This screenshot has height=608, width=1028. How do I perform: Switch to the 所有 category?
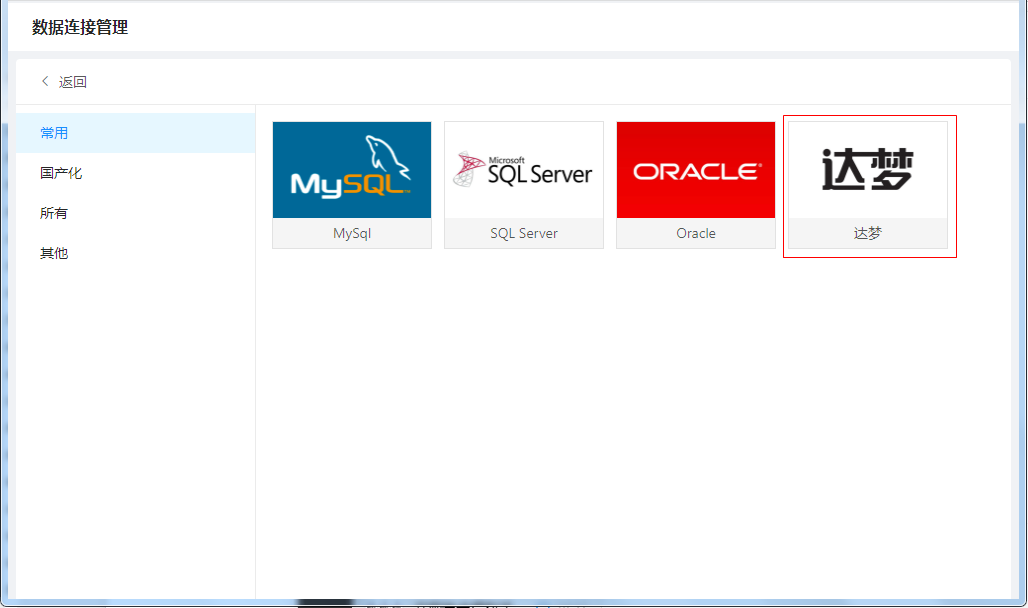(54, 212)
